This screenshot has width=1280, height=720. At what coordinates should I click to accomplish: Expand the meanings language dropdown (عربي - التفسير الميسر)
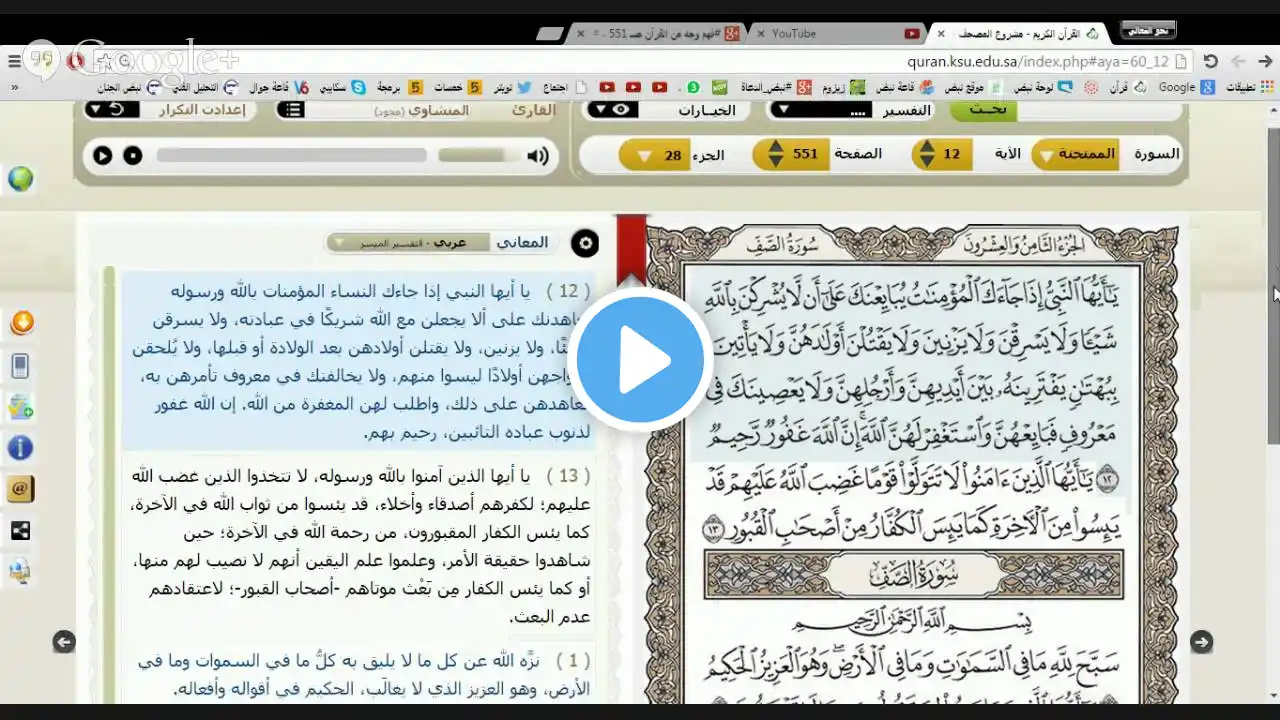pyautogui.click(x=409, y=242)
